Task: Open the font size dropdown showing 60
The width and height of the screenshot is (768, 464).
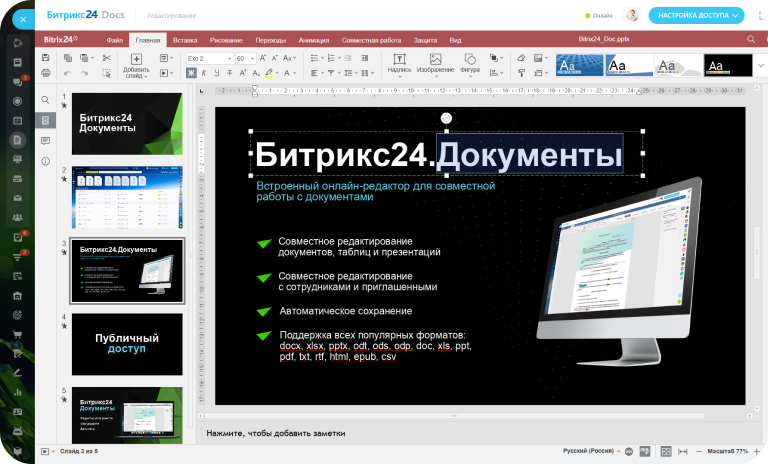Action: (x=245, y=58)
